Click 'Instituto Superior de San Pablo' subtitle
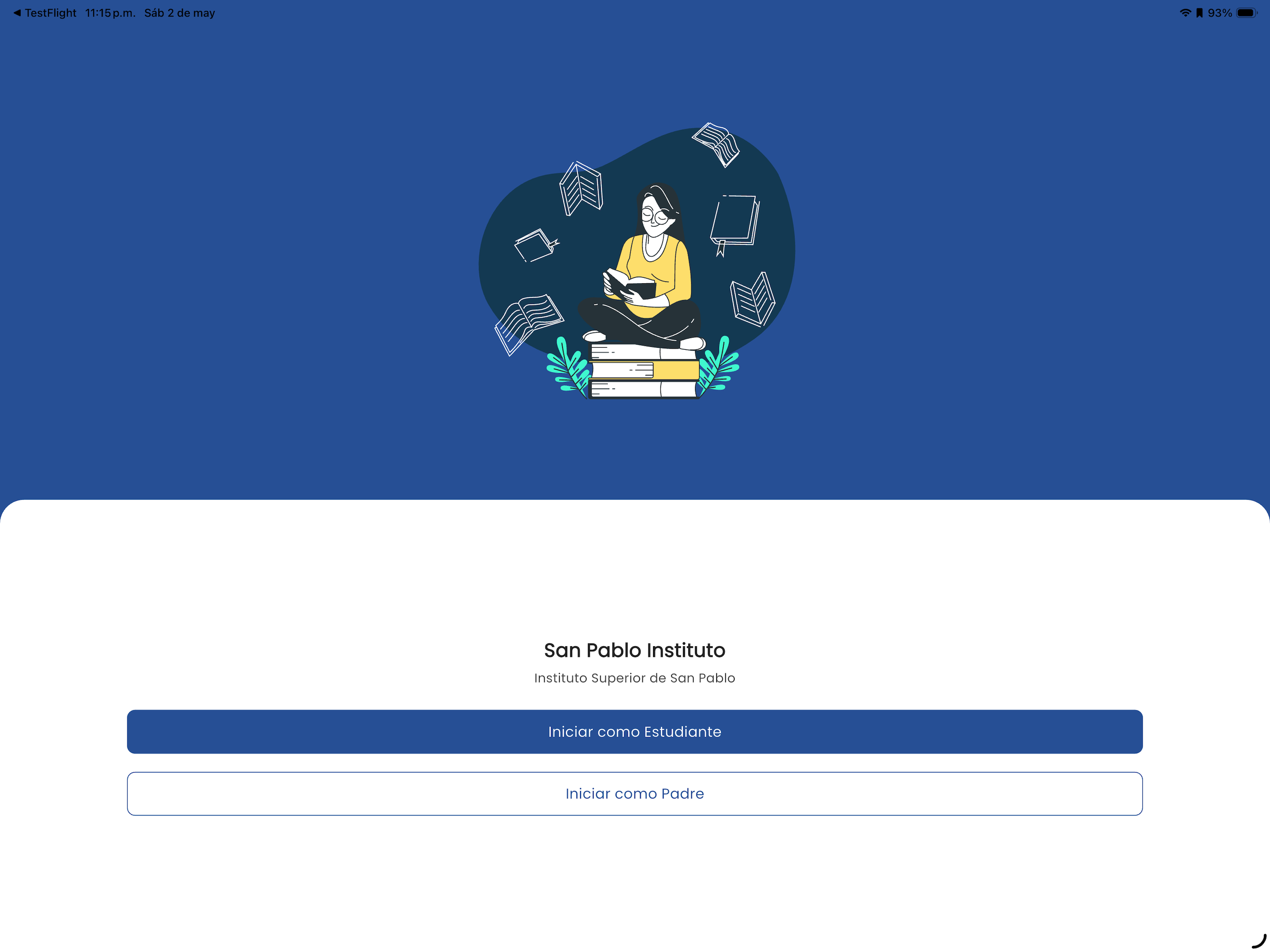 point(635,678)
